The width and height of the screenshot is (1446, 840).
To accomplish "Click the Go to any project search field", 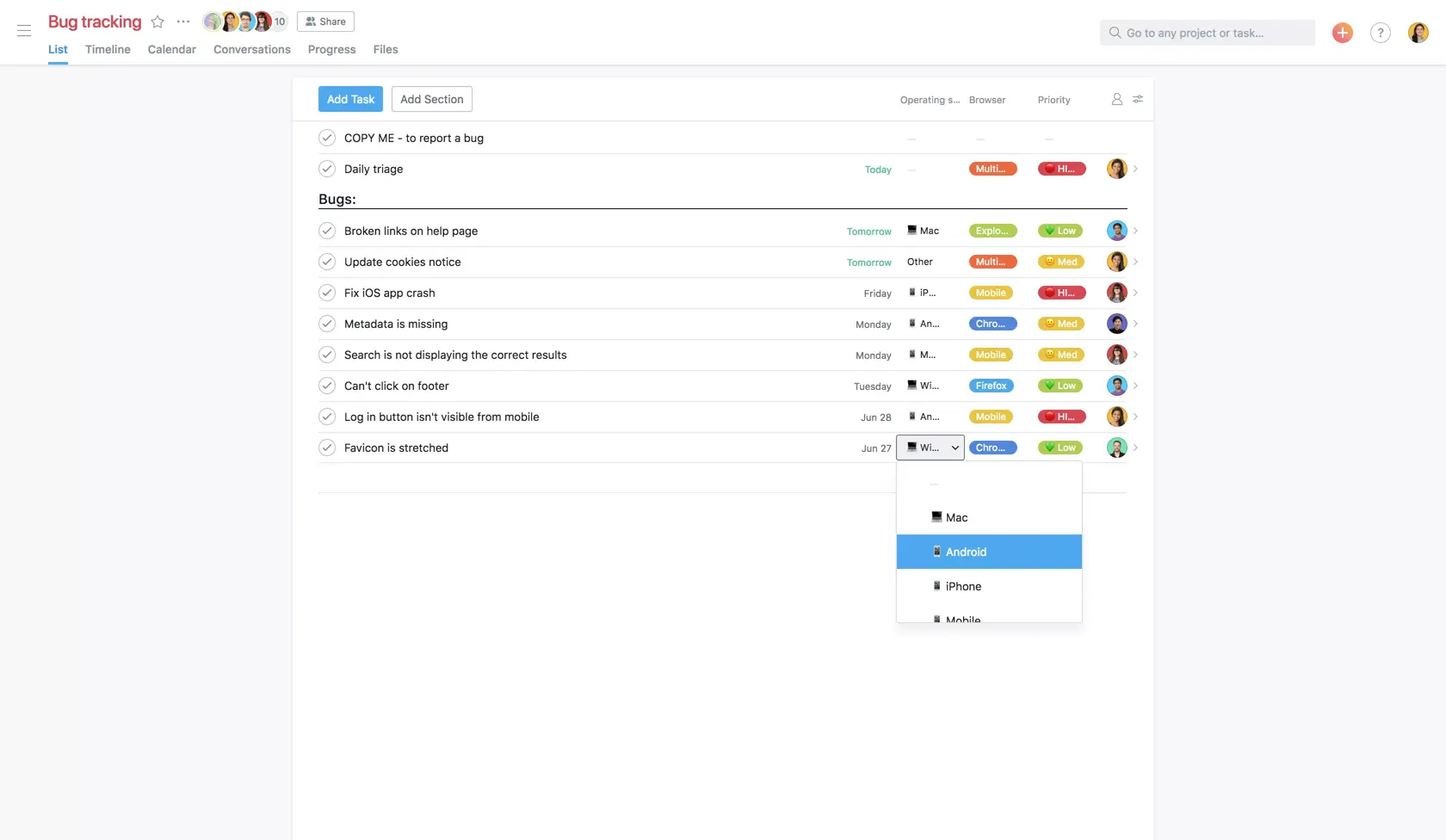I will pyautogui.click(x=1207, y=32).
